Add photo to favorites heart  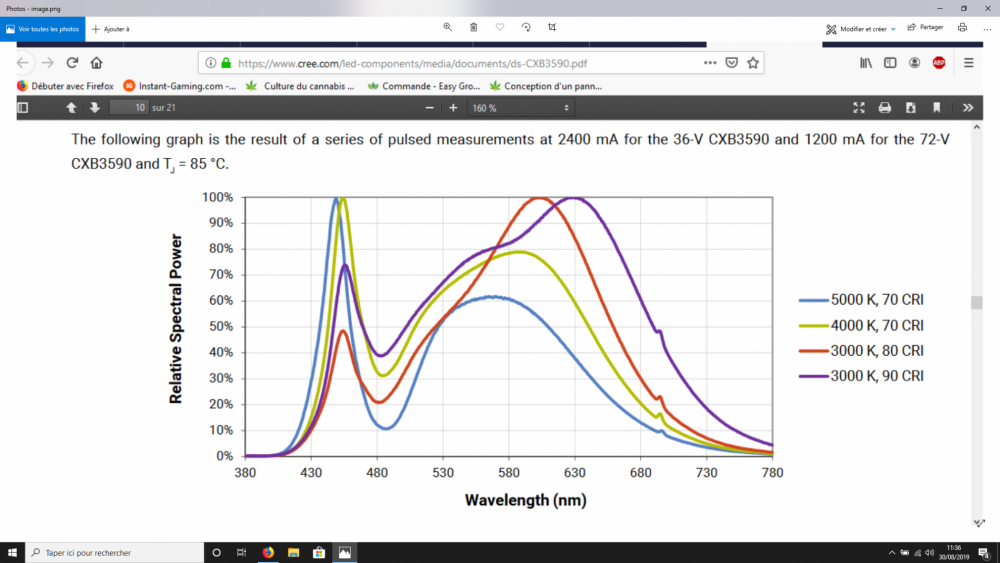[x=500, y=27]
